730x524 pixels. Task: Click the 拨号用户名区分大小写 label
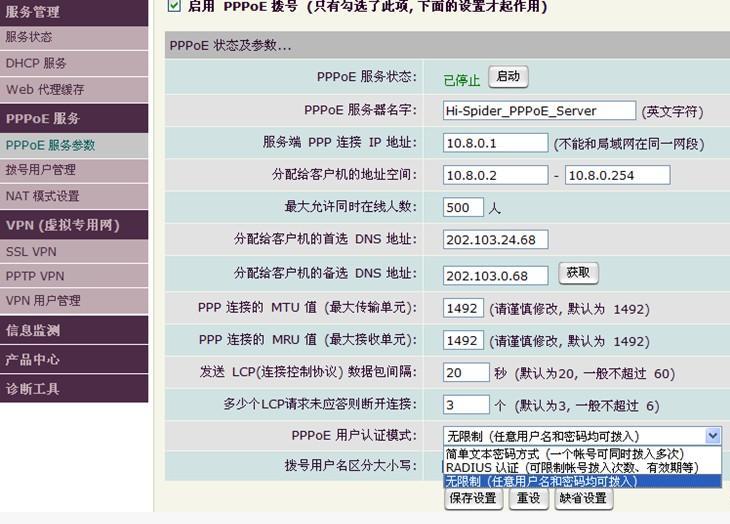(351, 465)
